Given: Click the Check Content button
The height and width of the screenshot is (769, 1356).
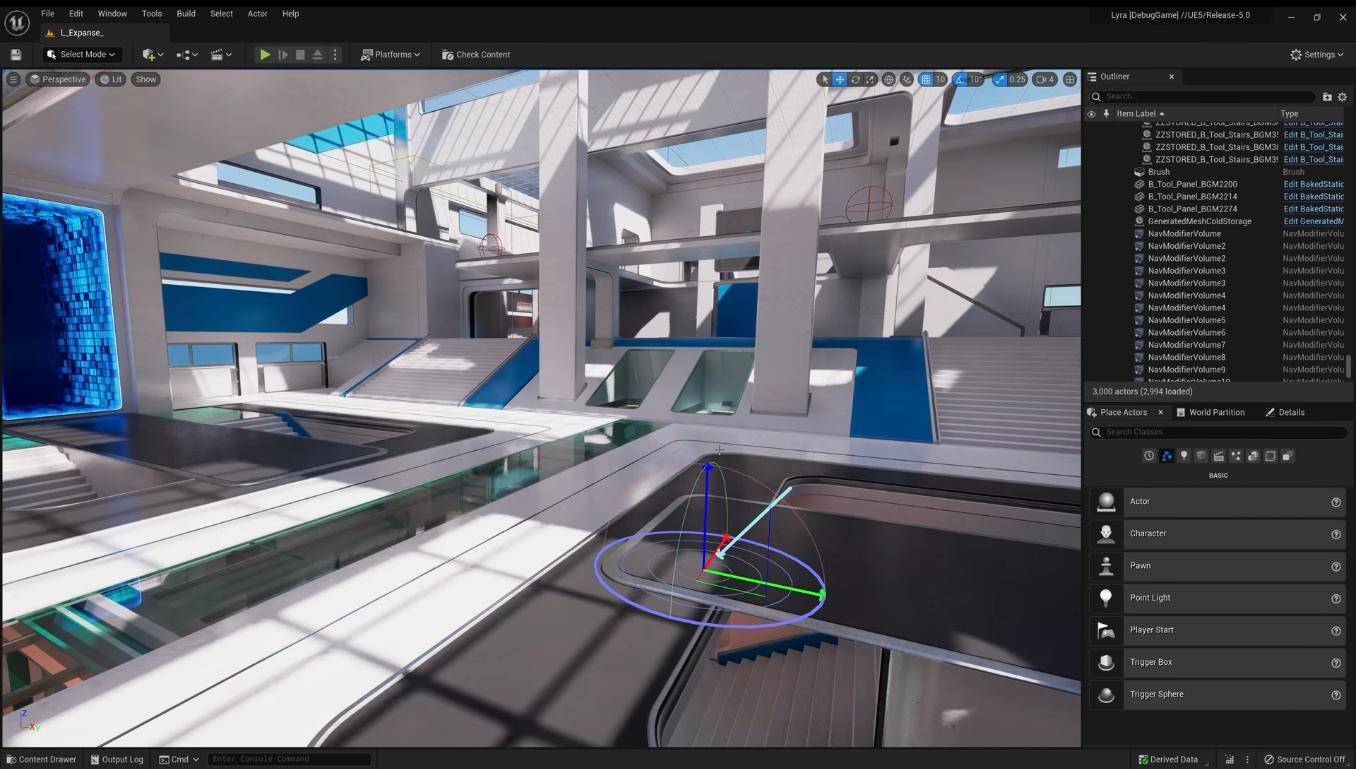Looking at the screenshot, I should point(476,55).
